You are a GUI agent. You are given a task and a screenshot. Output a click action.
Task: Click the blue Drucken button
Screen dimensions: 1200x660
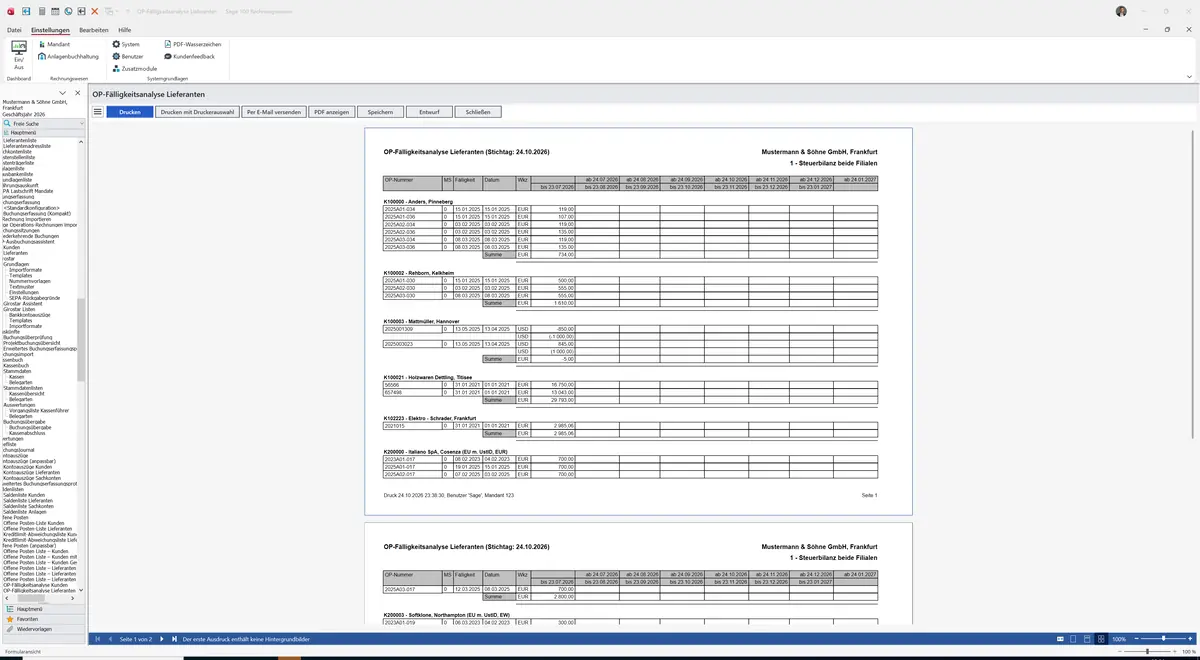pos(130,112)
